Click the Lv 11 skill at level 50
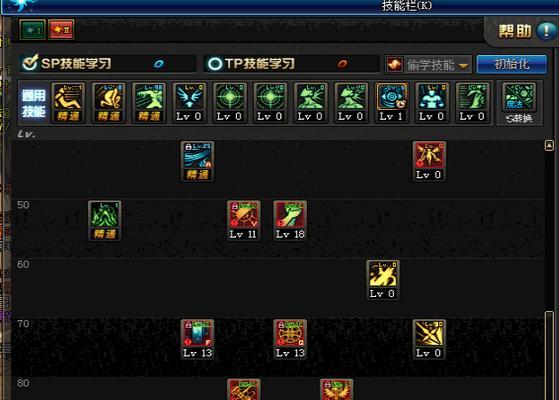Screen dimensions: 559x400 point(243,220)
